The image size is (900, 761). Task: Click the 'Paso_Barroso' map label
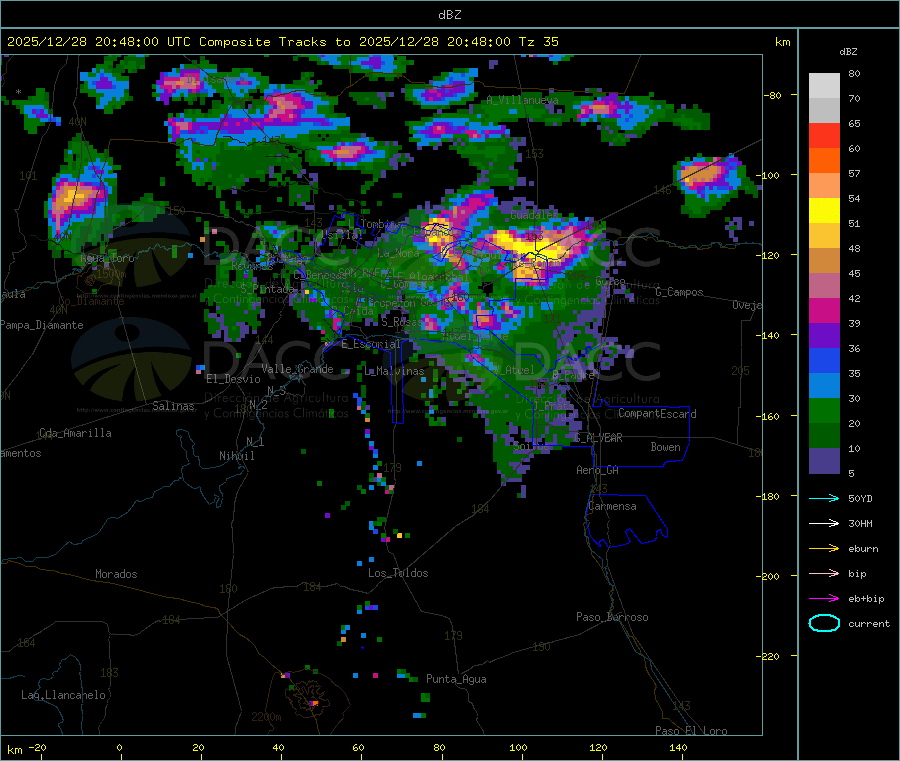point(612,617)
